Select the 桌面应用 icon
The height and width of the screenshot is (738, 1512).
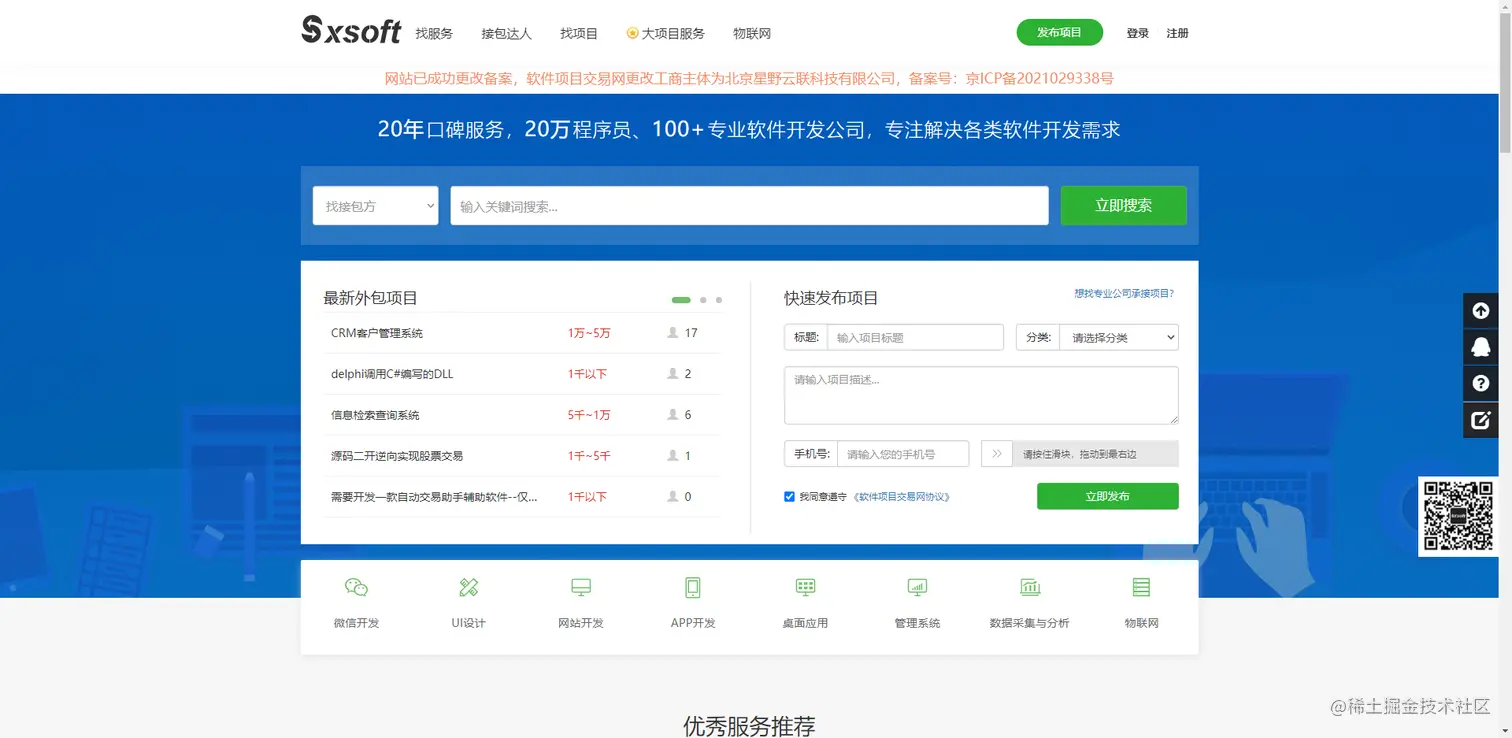click(x=805, y=587)
